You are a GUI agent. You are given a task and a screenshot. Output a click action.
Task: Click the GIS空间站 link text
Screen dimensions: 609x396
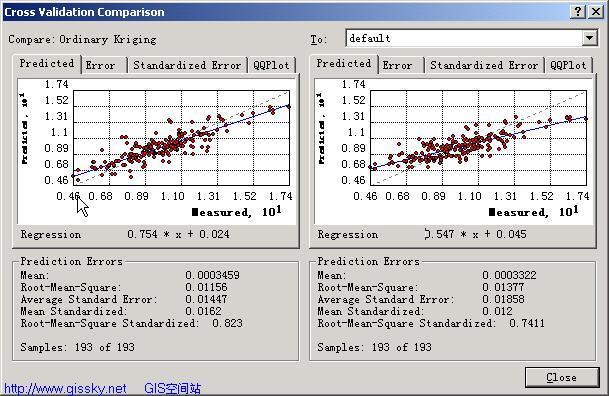coord(172,388)
